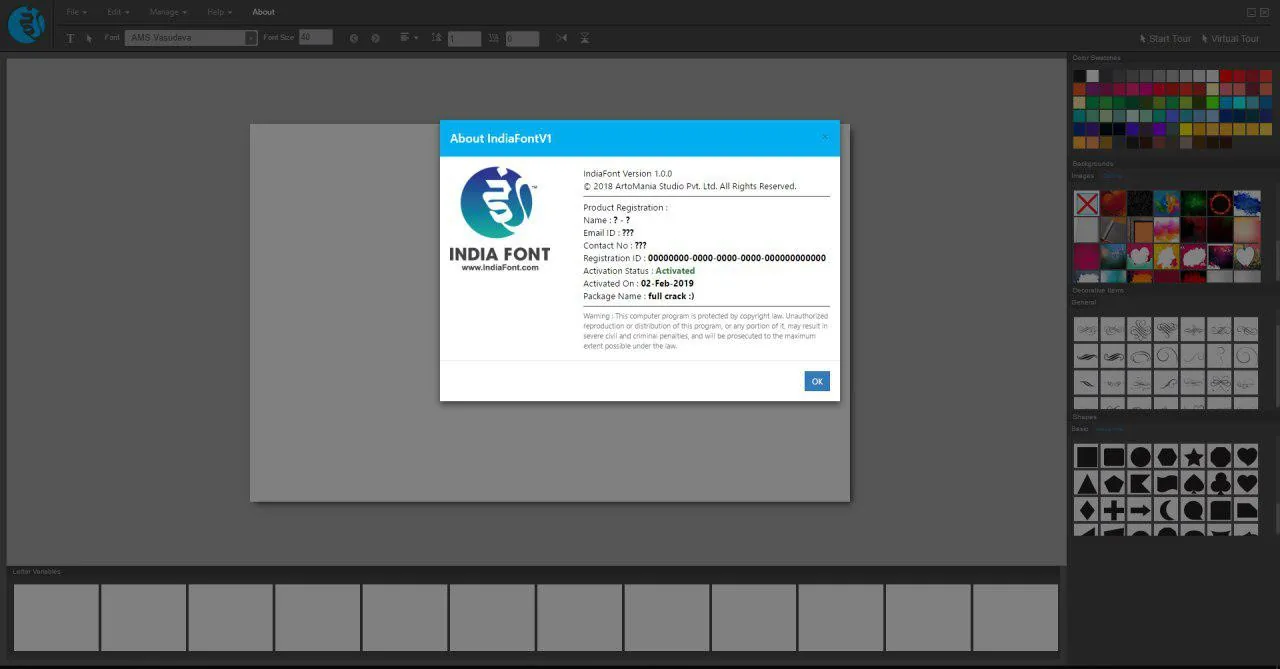Image resolution: width=1280 pixels, height=669 pixels.
Task: Click the flip vertical icon
Action: point(584,38)
